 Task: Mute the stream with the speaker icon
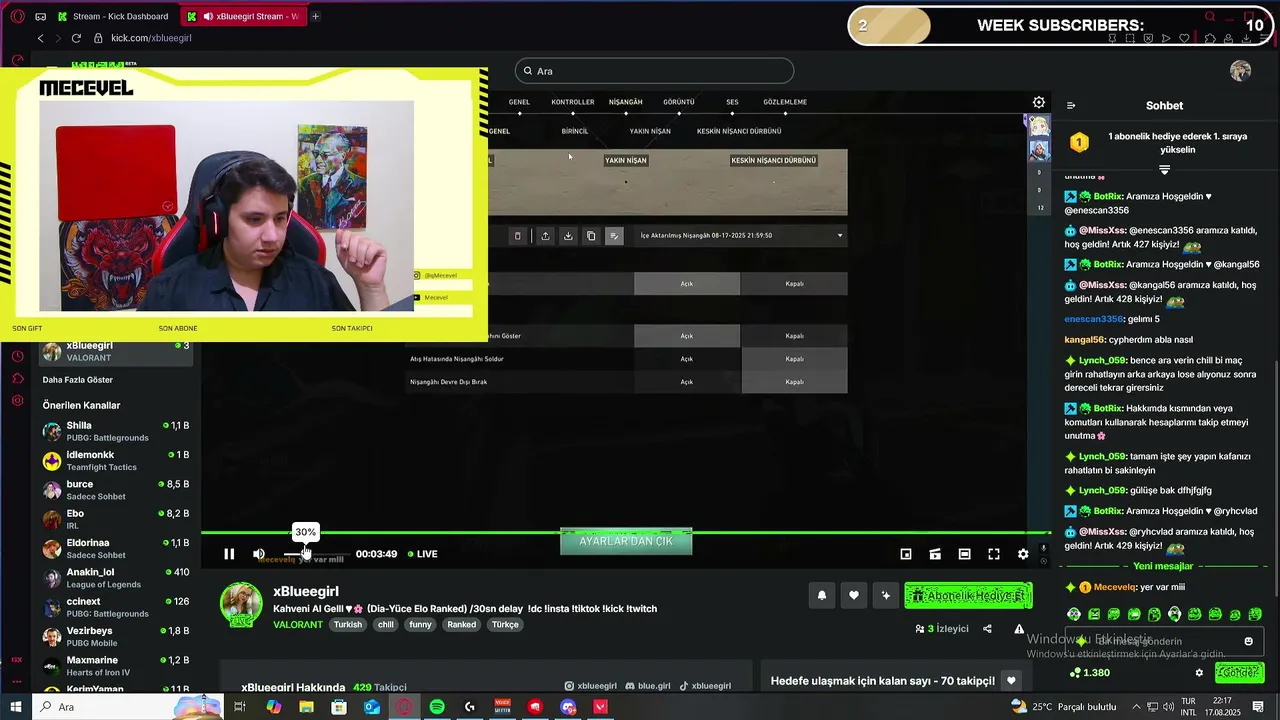(x=259, y=554)
